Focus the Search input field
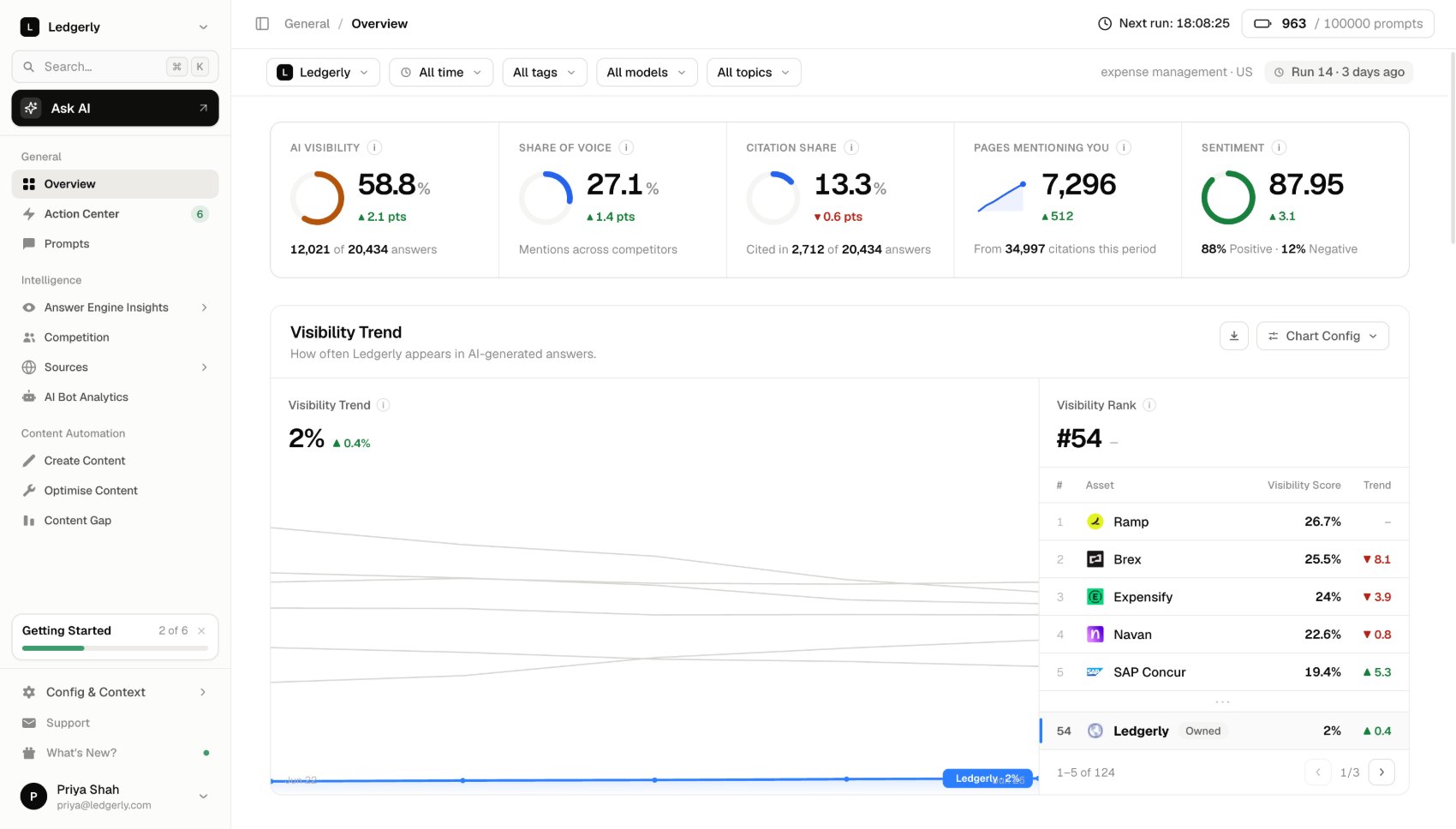Image resolution: width=1456 pixels, height=829 pixels. (115, 67)
